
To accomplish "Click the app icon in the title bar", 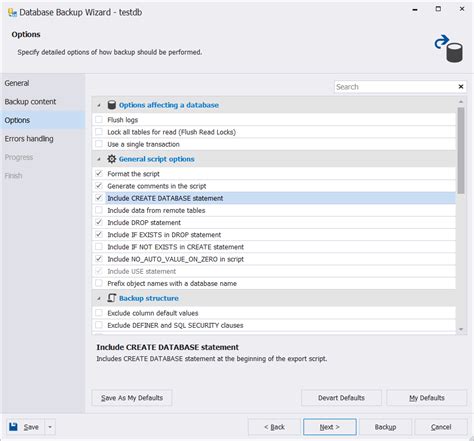I will click(12, 12).
